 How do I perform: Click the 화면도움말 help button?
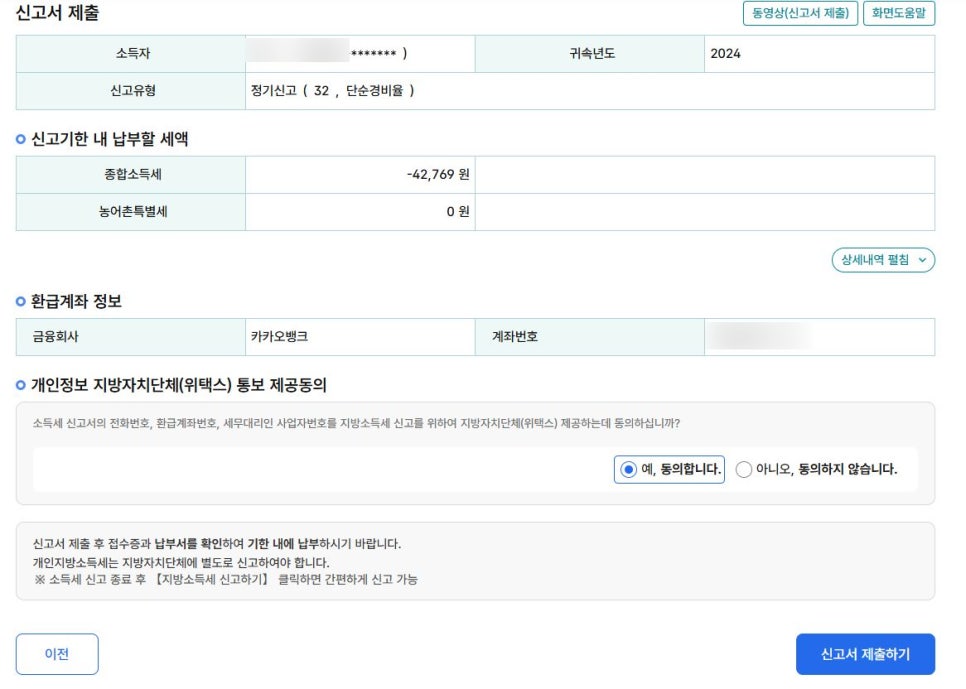point(899,13)
